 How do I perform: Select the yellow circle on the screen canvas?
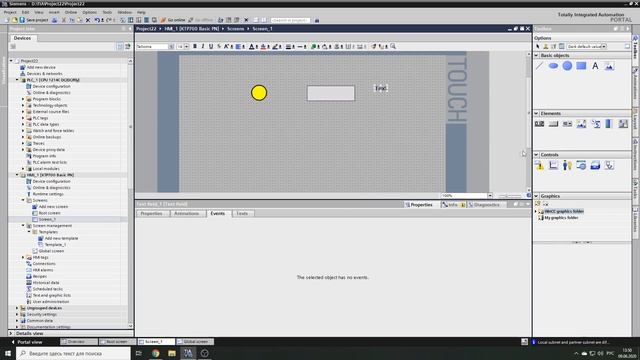click(x=259, y=93)
